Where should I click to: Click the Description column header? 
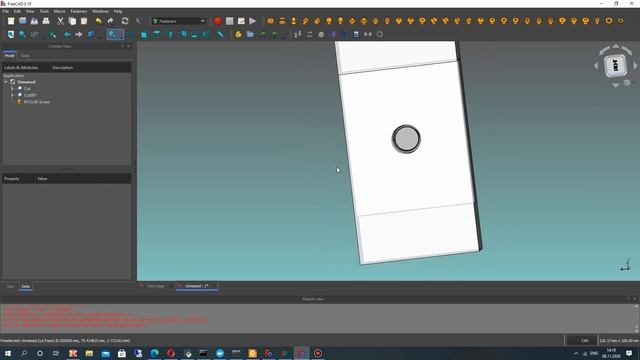pos(62,68)
